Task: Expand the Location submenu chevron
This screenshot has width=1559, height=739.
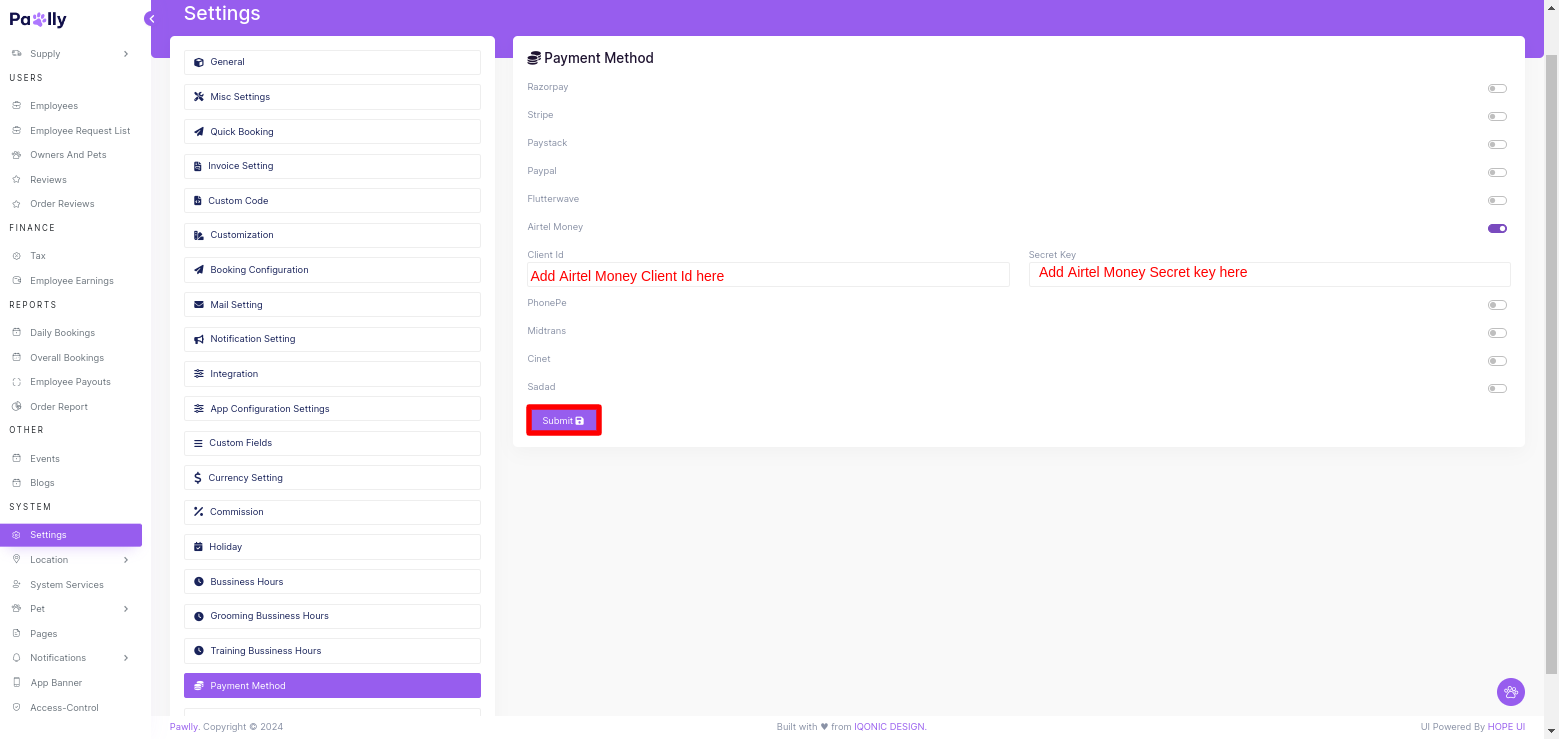Action: [126, 560]
